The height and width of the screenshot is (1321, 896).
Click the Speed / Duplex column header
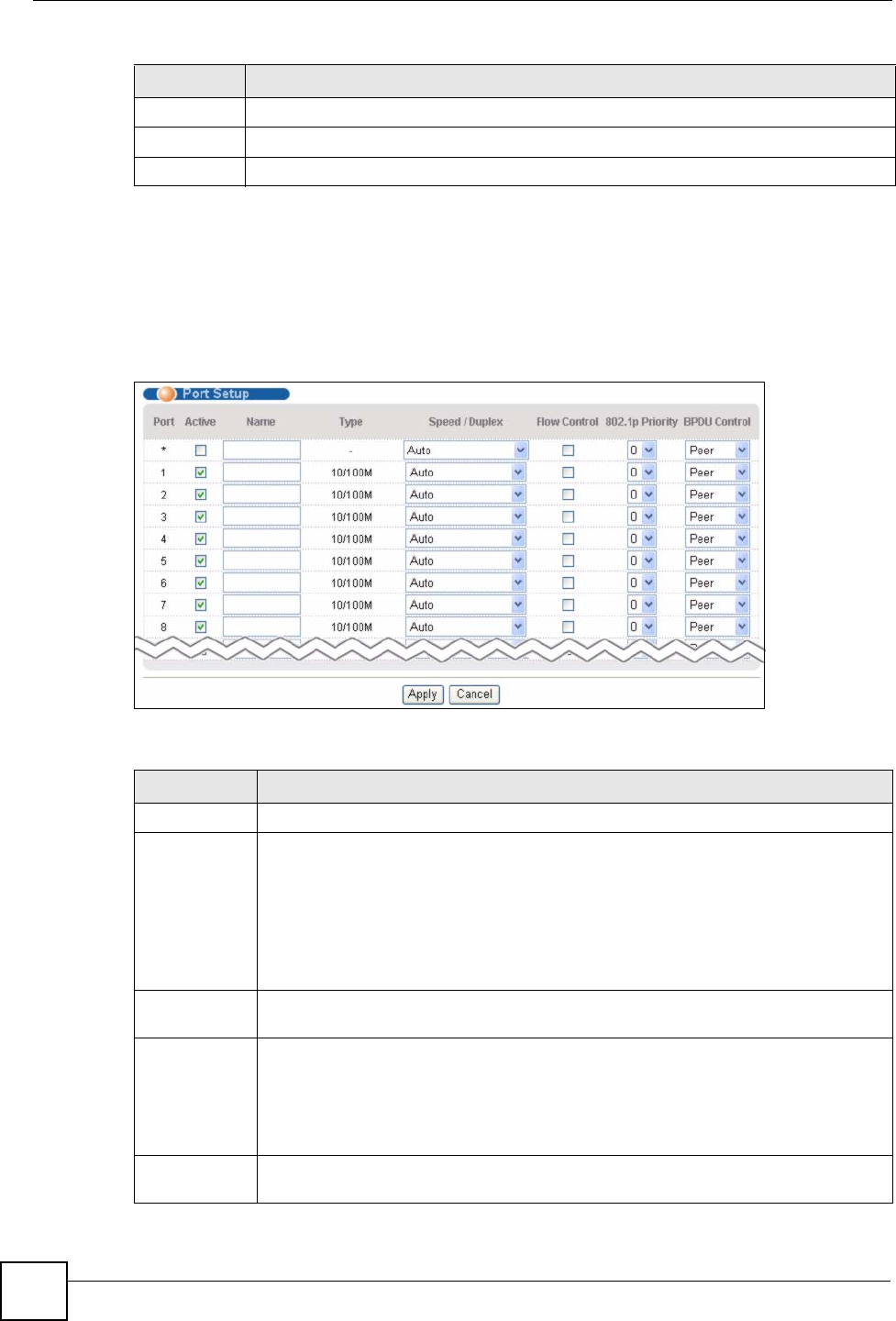click(x=466, y=422)
